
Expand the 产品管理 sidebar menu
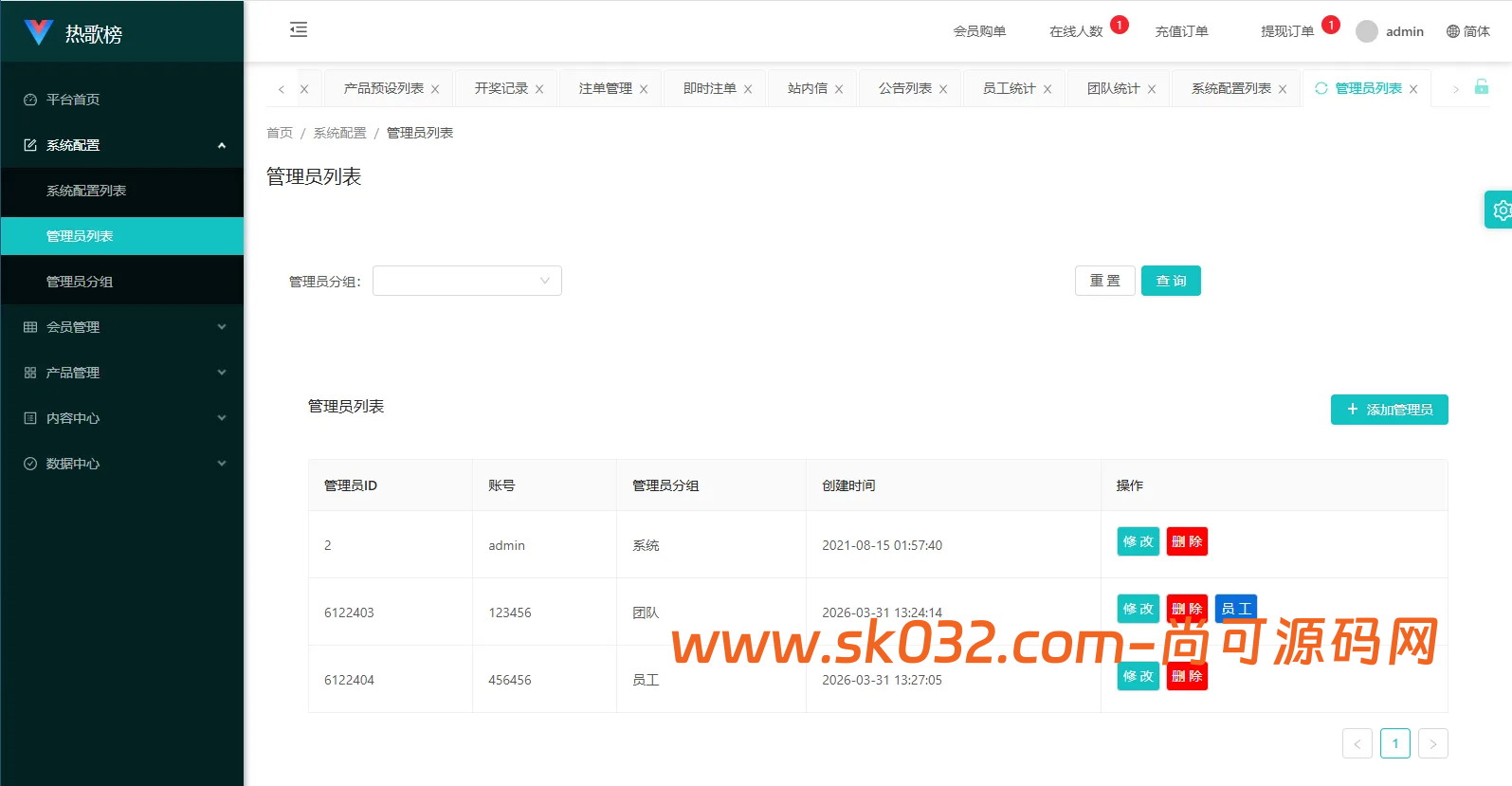[122, 373]
